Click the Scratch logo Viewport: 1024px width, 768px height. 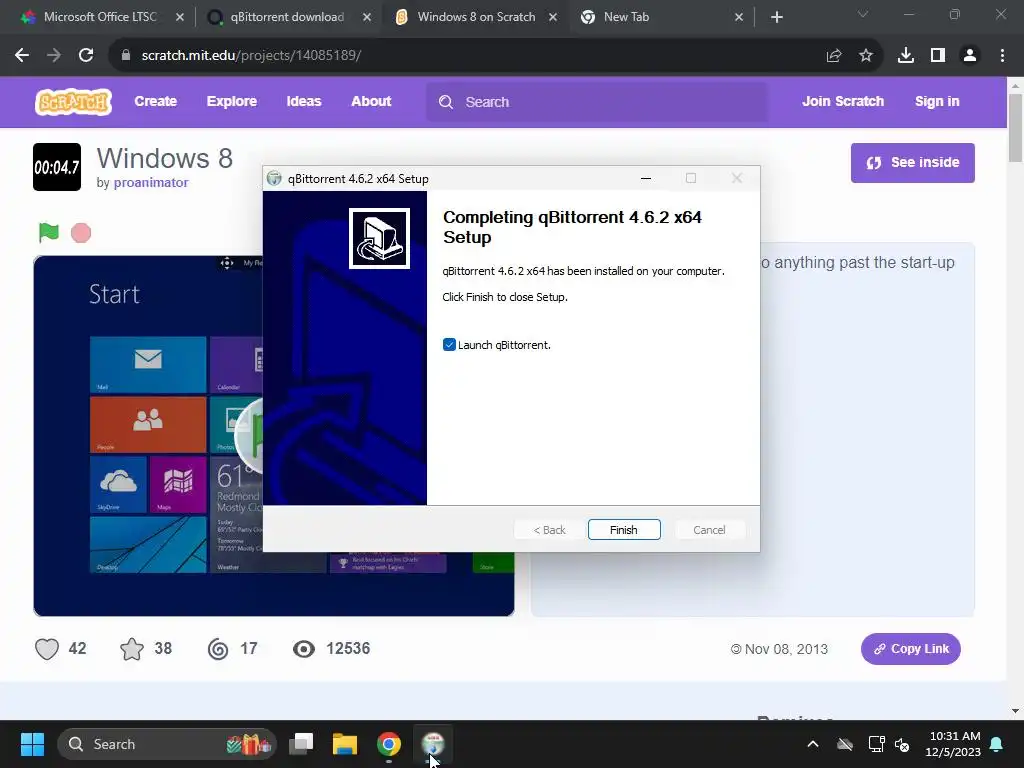(x=73, y=101)
